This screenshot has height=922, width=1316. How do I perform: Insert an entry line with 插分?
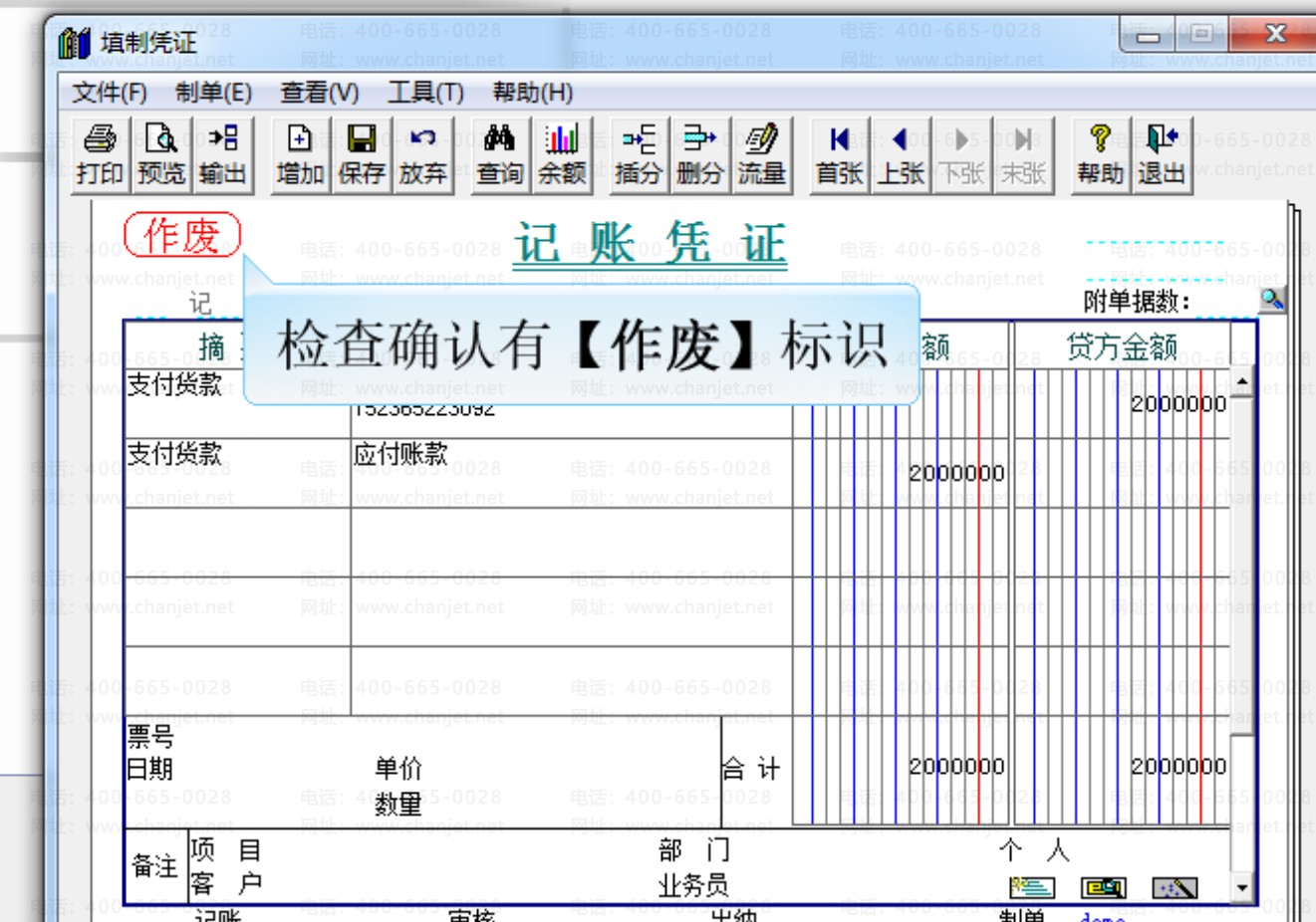pos(639,155)
